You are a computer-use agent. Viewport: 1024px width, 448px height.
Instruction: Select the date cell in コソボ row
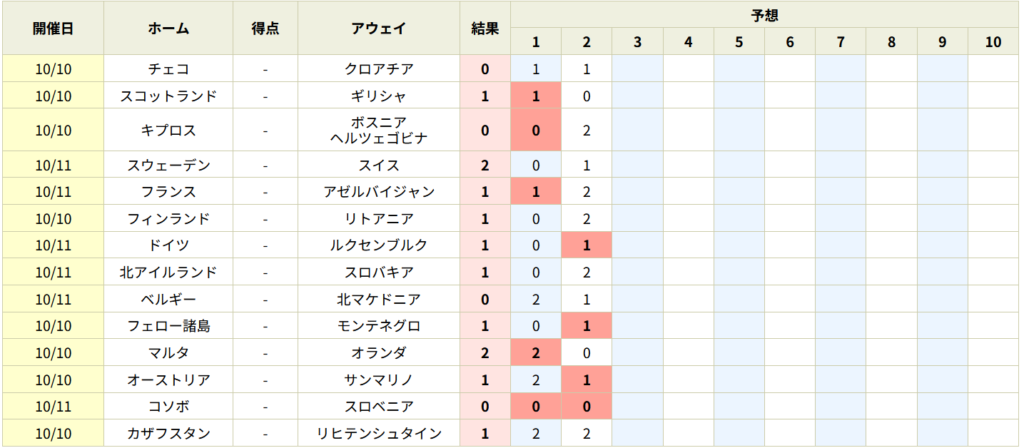[53, 407]
